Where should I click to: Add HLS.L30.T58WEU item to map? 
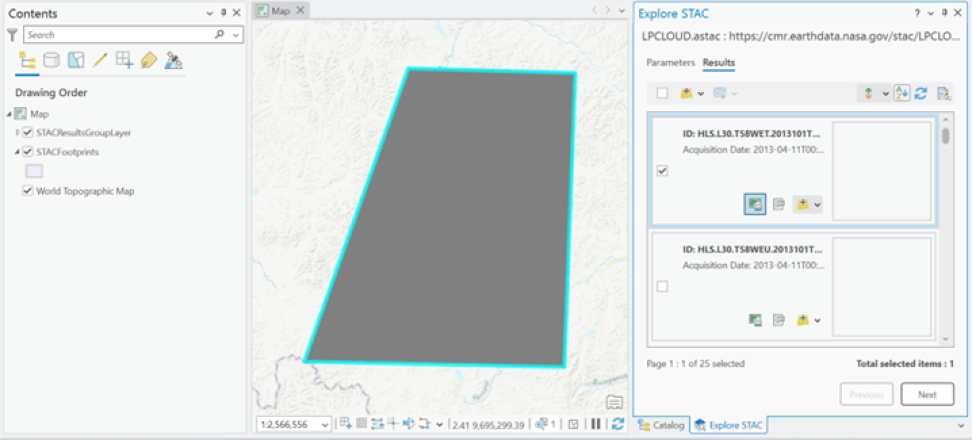tap(803, 320)
